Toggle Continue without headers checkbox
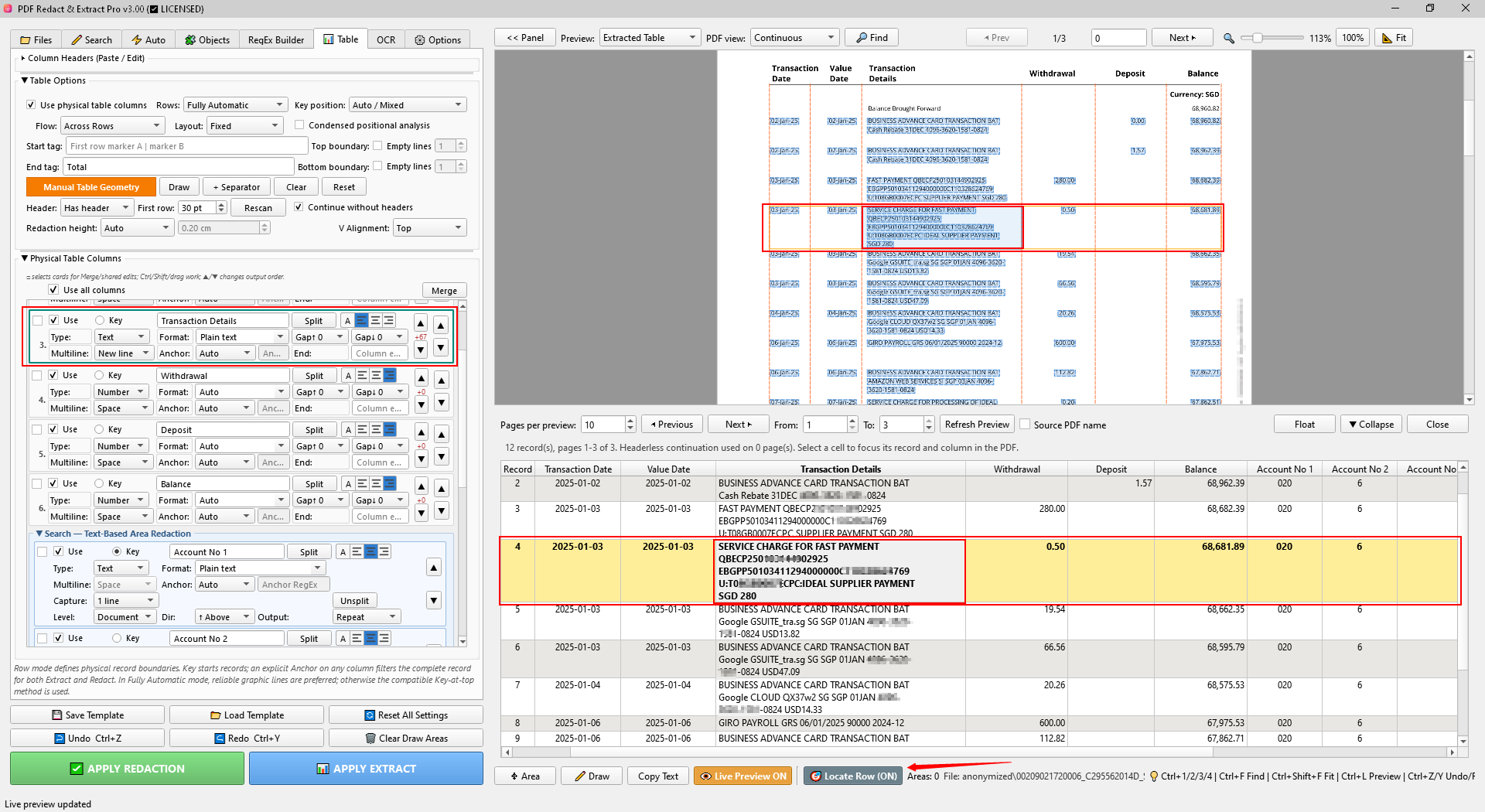Viewport: 1485px width, 812px height. (x=299, y=207)
